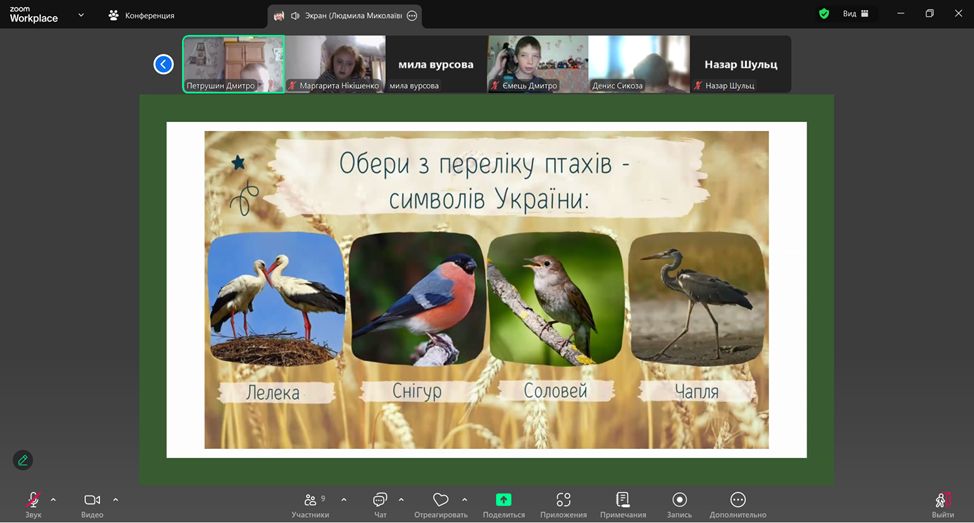Open the Вид view layout menu
Screen dimensions: 974x523
855,14
